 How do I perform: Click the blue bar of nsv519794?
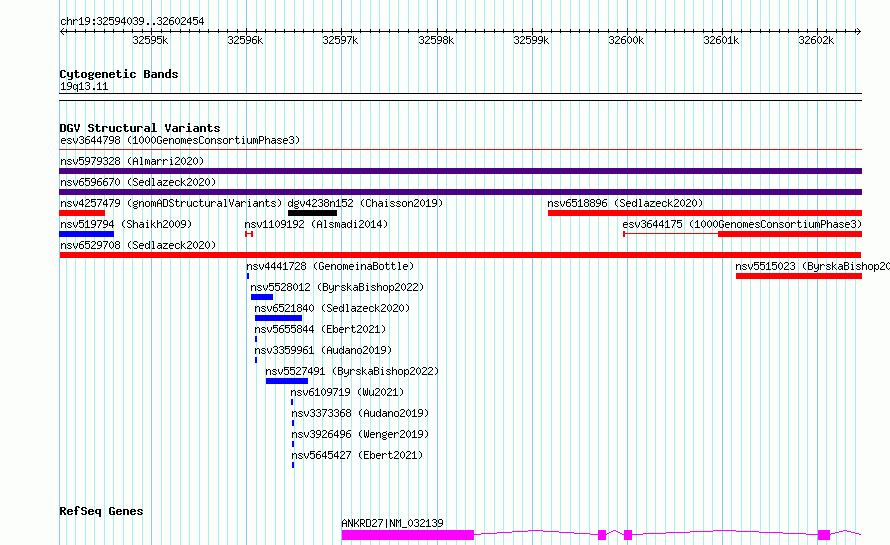86,234
